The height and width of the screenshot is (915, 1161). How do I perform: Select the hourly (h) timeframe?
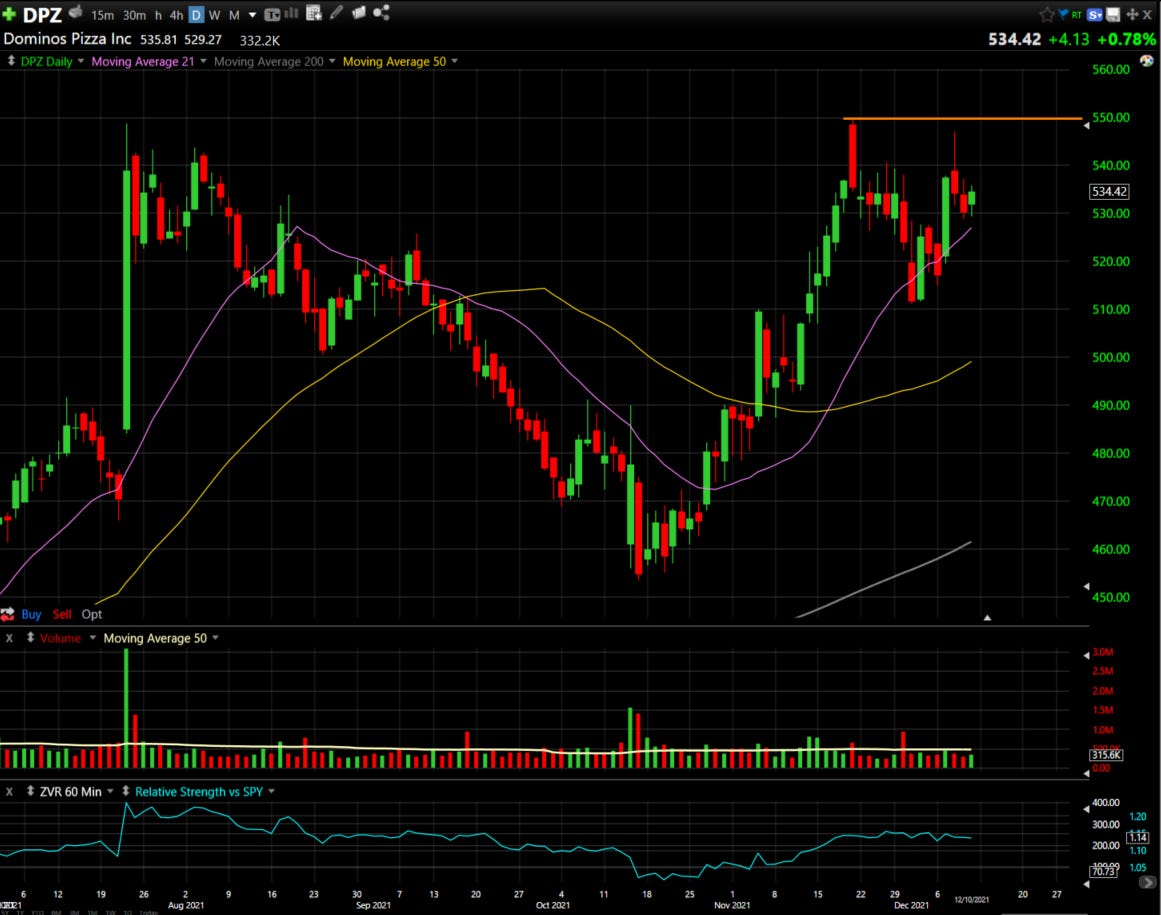pos(158,15)
